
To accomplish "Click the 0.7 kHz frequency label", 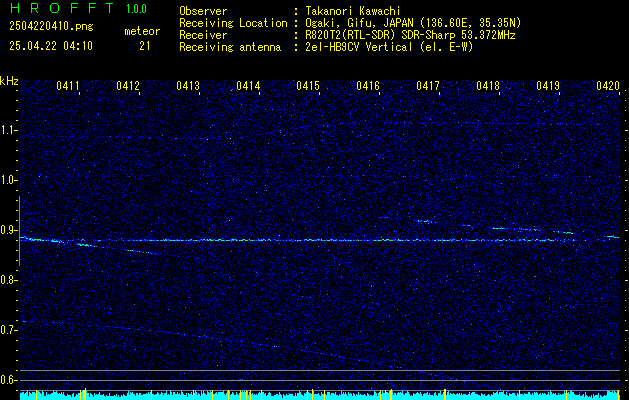I will coord(8,330).
